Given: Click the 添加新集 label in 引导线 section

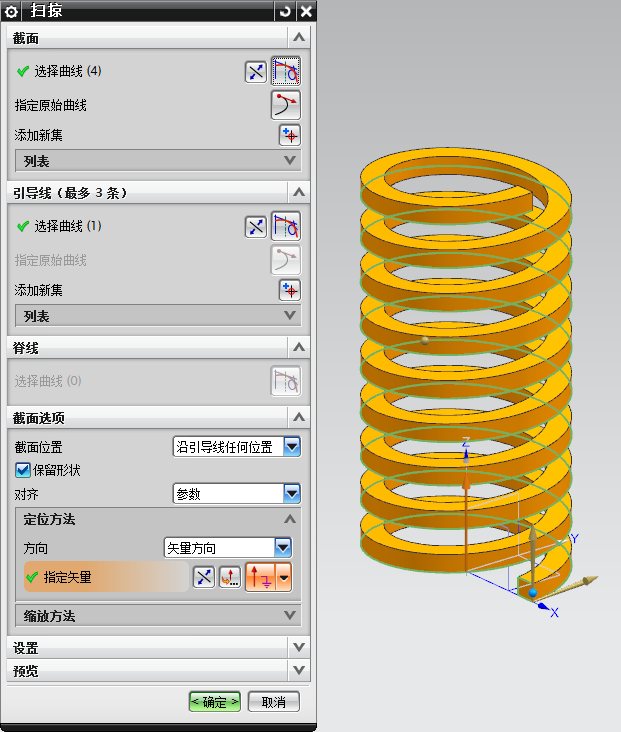Looking at the screenshot, I should click(38, 290).
